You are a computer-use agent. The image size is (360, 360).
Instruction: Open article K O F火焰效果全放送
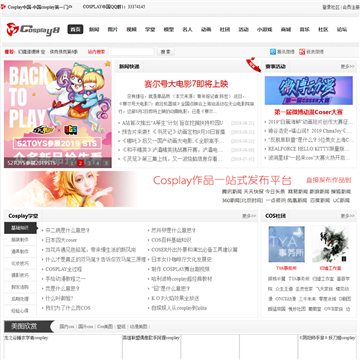(x=175, y=298)
